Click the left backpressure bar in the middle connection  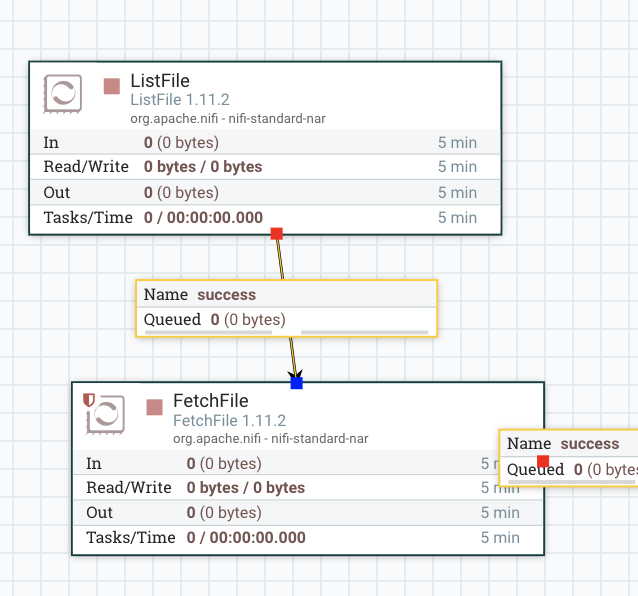click(x=216, y=331)
